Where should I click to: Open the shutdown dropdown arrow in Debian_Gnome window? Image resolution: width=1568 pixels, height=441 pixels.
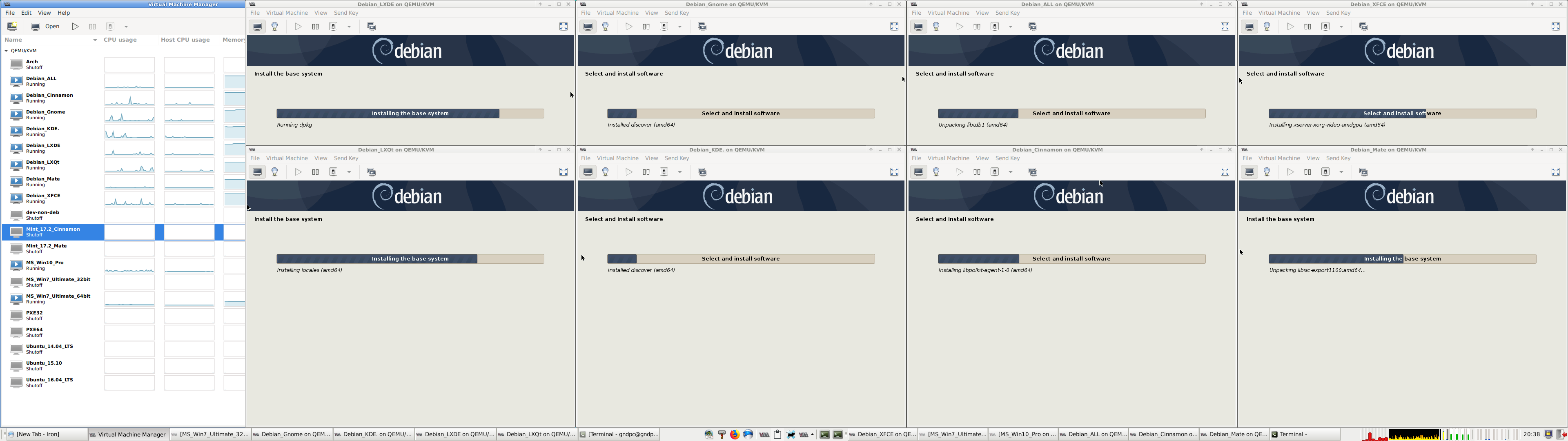coord(680,26)
